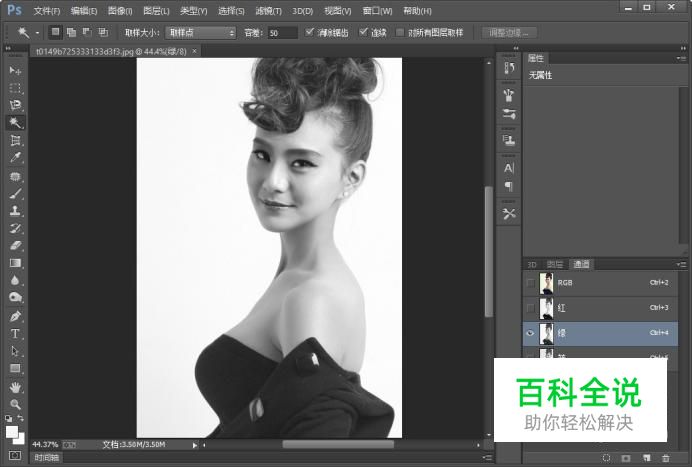Select the Crop tool
Image resolution: width=692 pixels, height=467 pixels.
15,140
